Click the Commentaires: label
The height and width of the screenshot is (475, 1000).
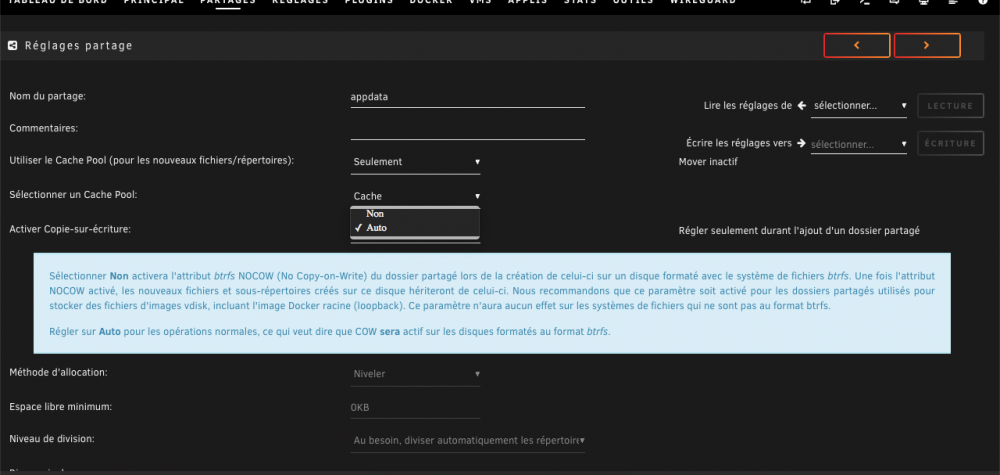tap(43, 128)
